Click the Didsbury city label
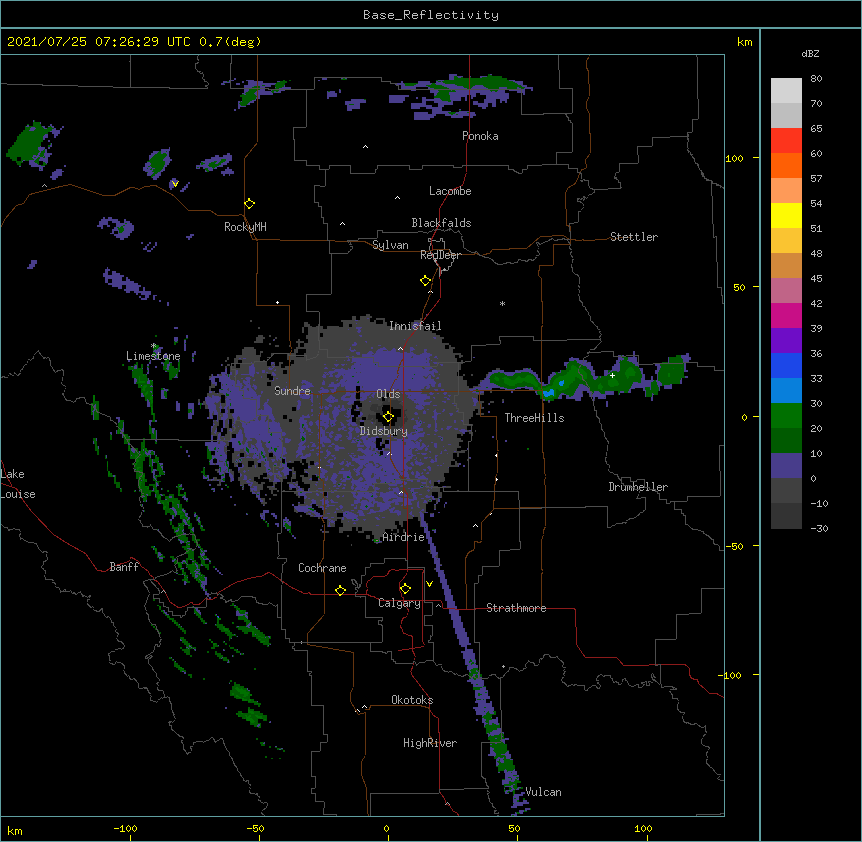 click(384, 431)
